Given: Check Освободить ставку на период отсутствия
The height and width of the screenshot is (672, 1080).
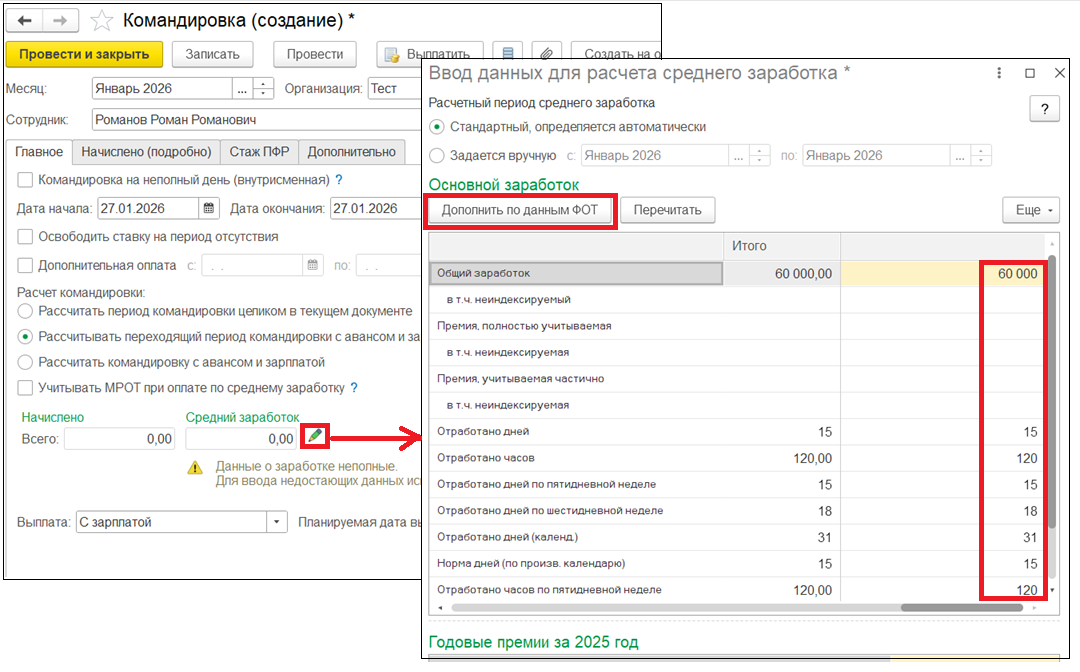Looking at the screenshot, I should coord(25,237).
